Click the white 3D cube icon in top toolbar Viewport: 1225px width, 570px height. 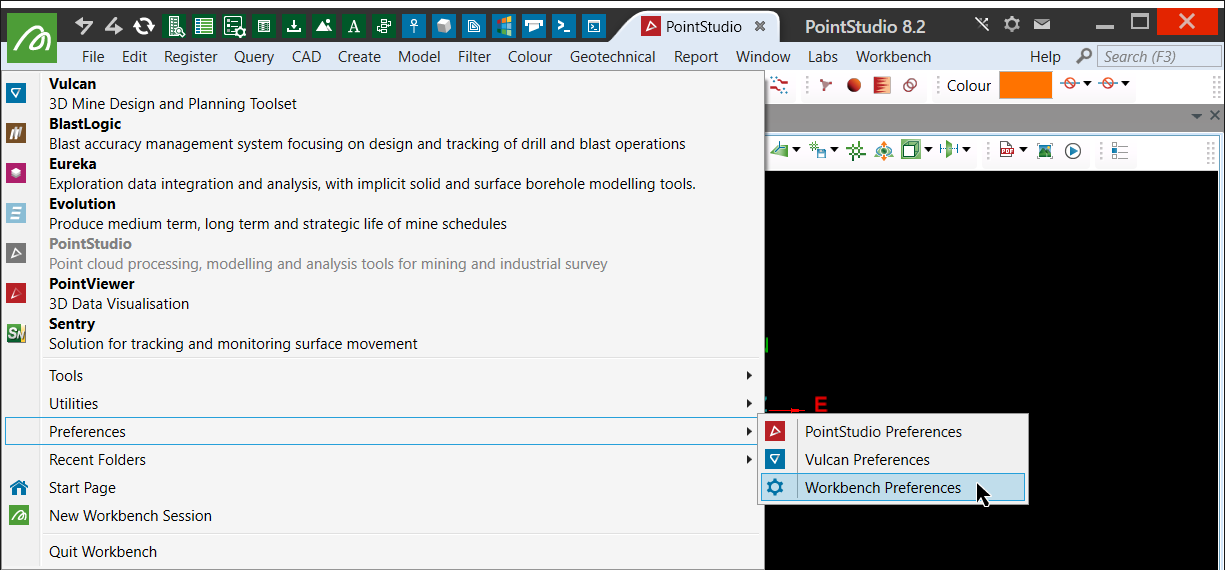[x=443, y=26]
